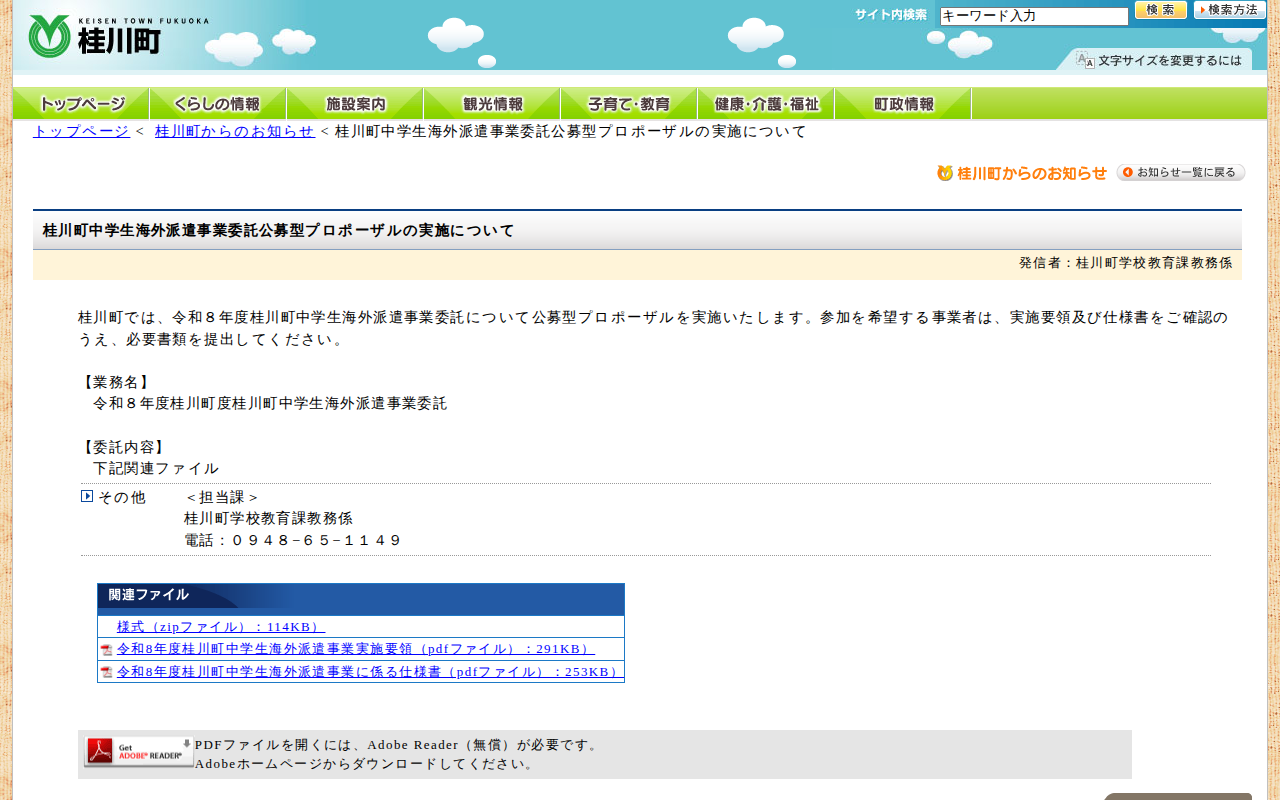Click the 関連ファイル panel header
Image resolution: width=1280 pixels, height=800 pixels.
[361, 599]
